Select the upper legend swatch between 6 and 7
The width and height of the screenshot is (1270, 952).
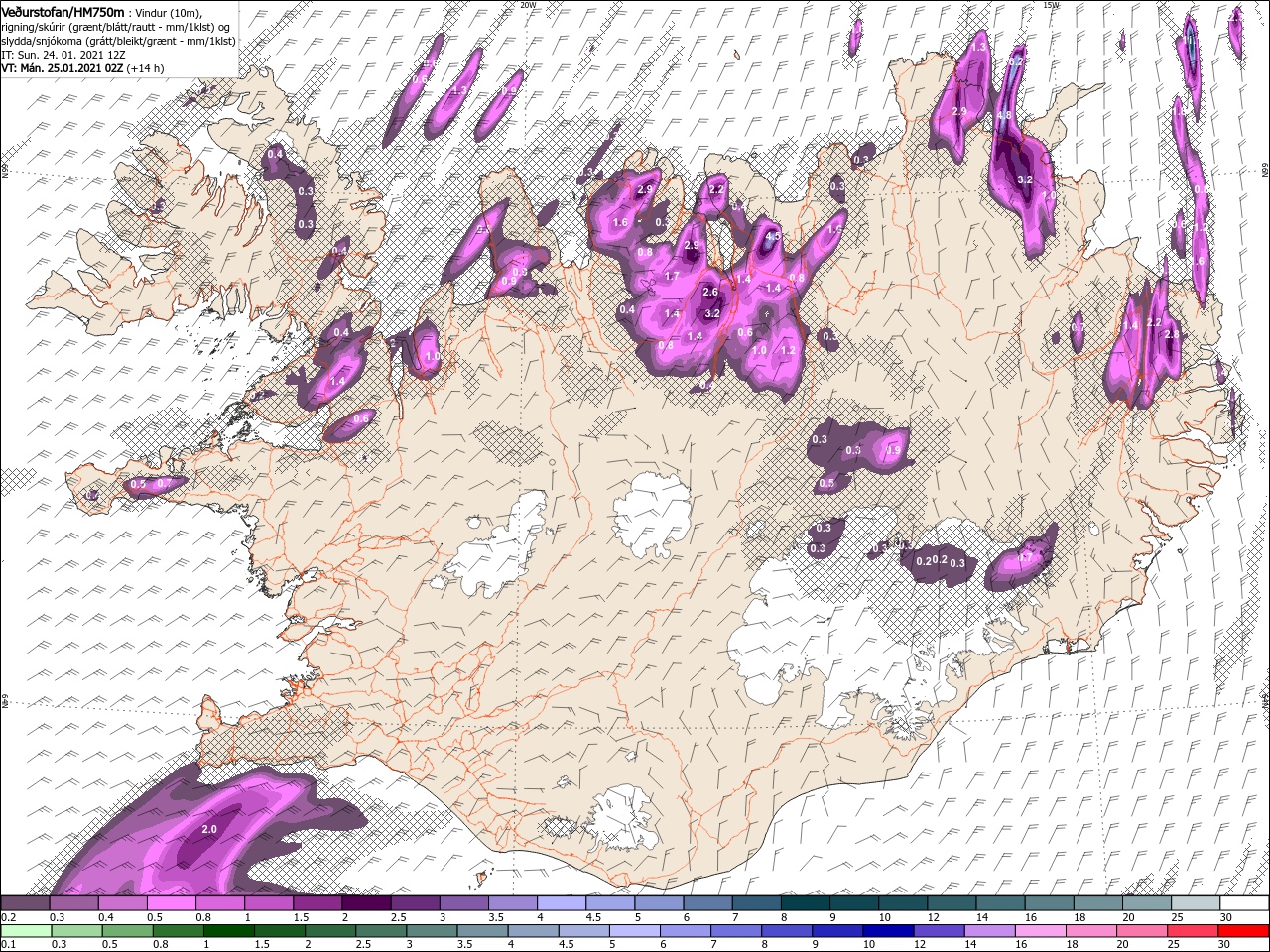click(x=707, y=902)
